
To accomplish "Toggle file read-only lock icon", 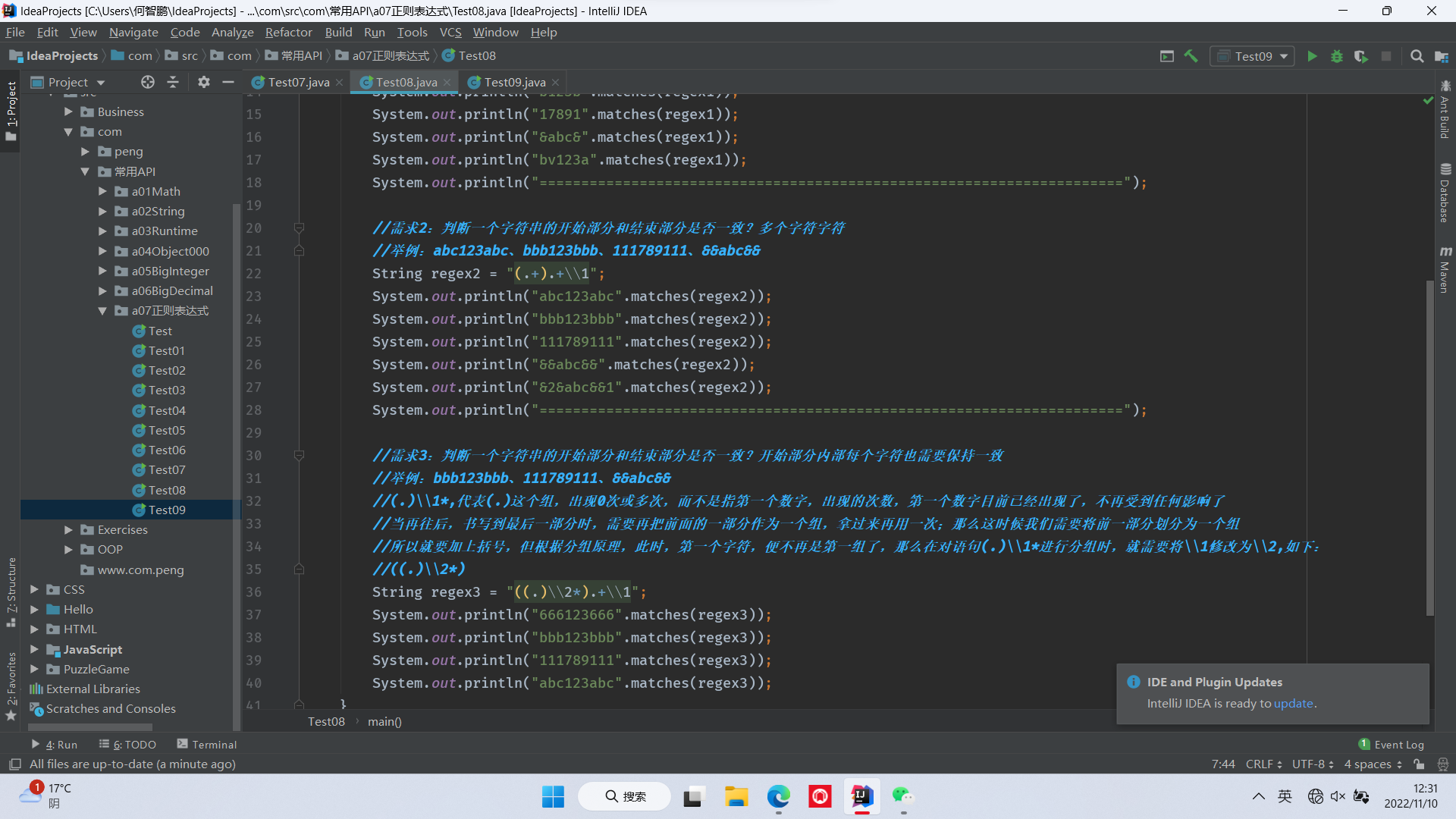I will point(1419,764).
